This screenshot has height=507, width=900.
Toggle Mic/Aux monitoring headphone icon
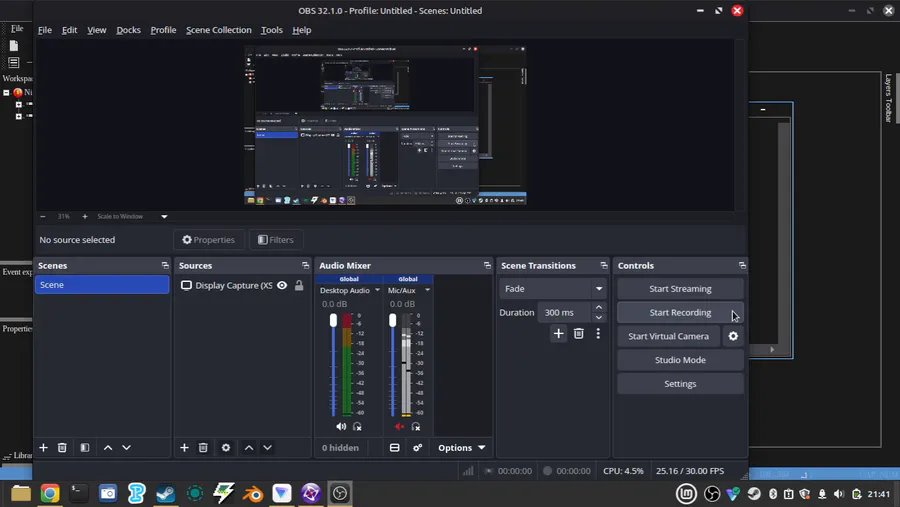(416, 427)
